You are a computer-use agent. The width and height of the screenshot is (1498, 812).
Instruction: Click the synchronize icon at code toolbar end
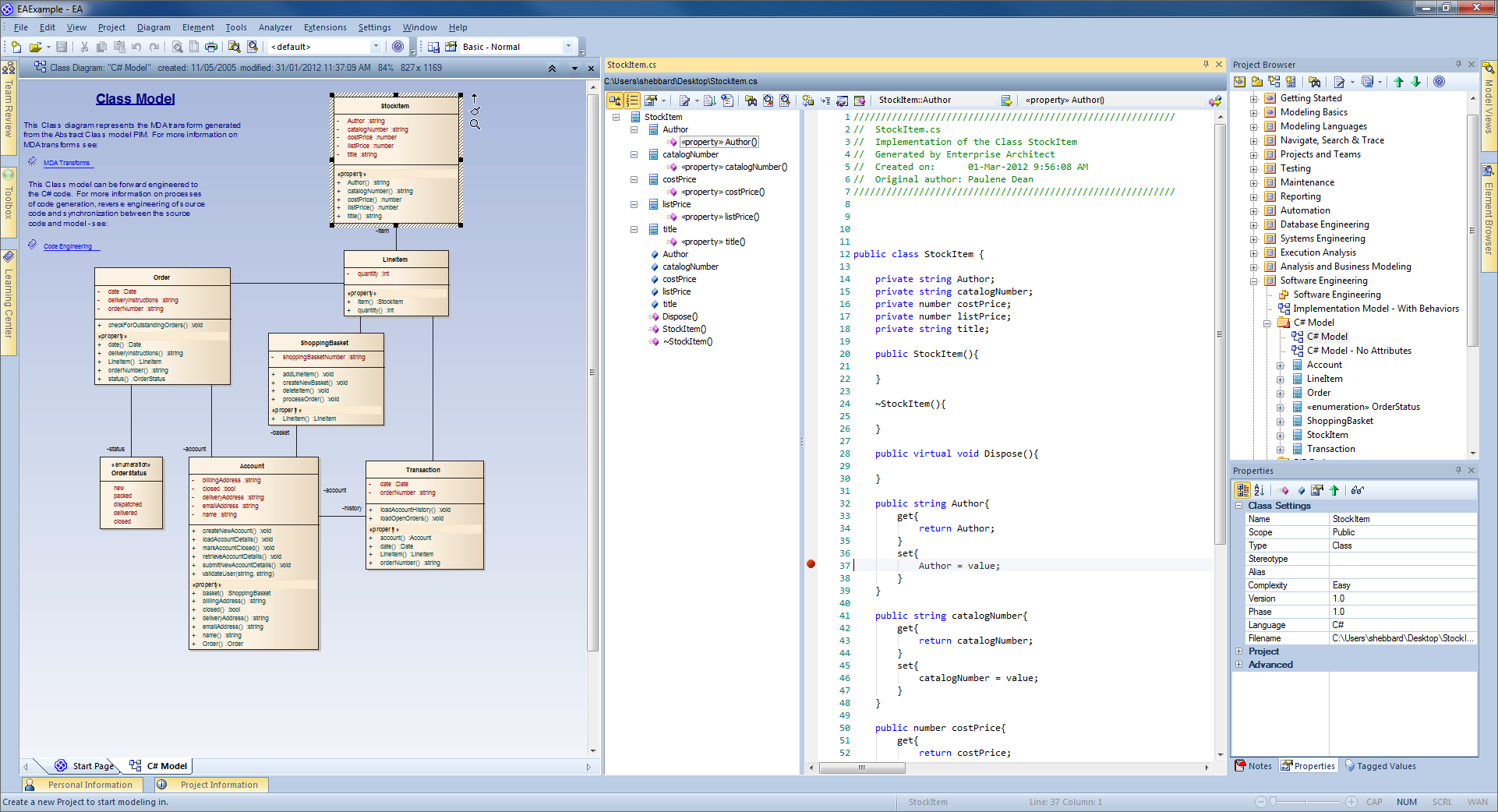[1214, 101]
